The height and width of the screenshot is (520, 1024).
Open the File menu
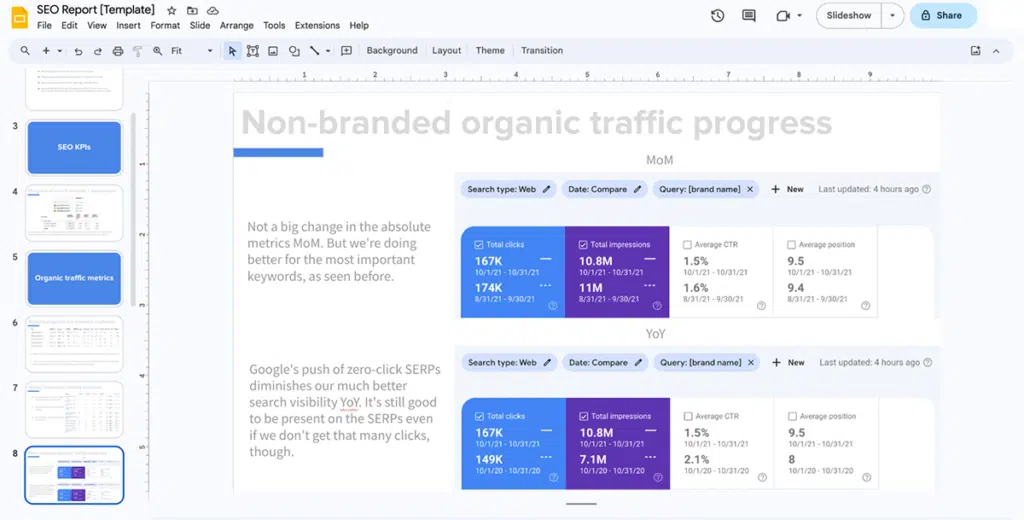[44, 25]
